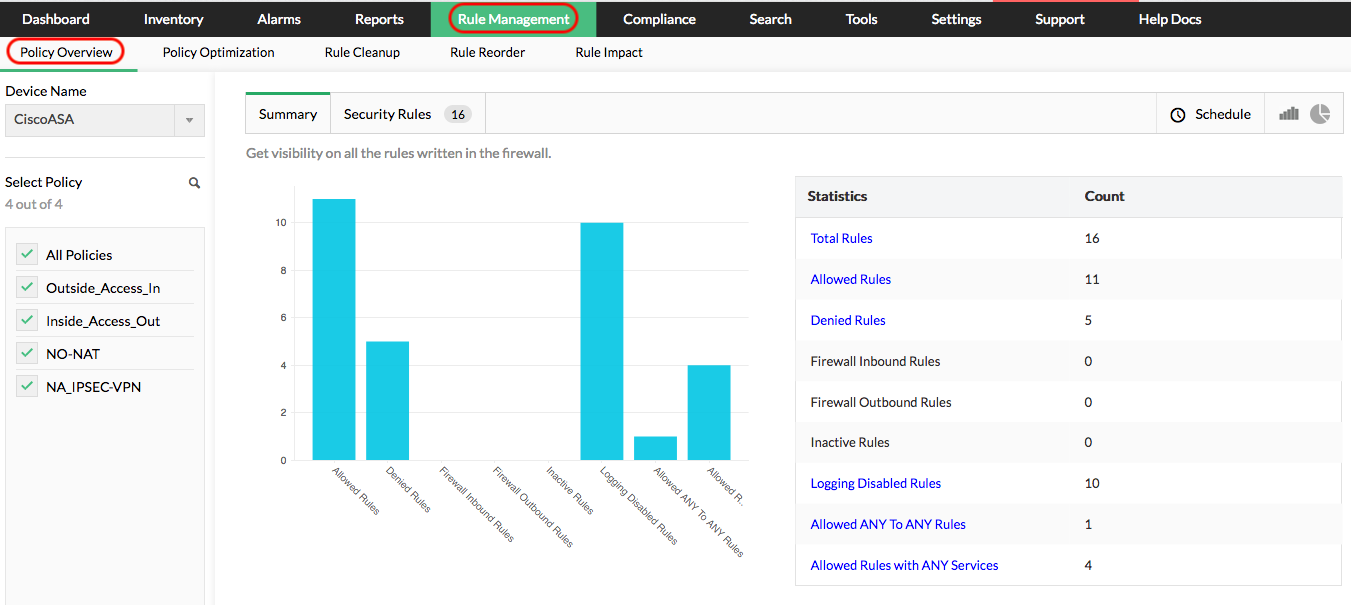The width and height of the screenshot is (1351, 605).
Task: Uncheck the All Policies checkbox
Action: (x=28, y=255)
